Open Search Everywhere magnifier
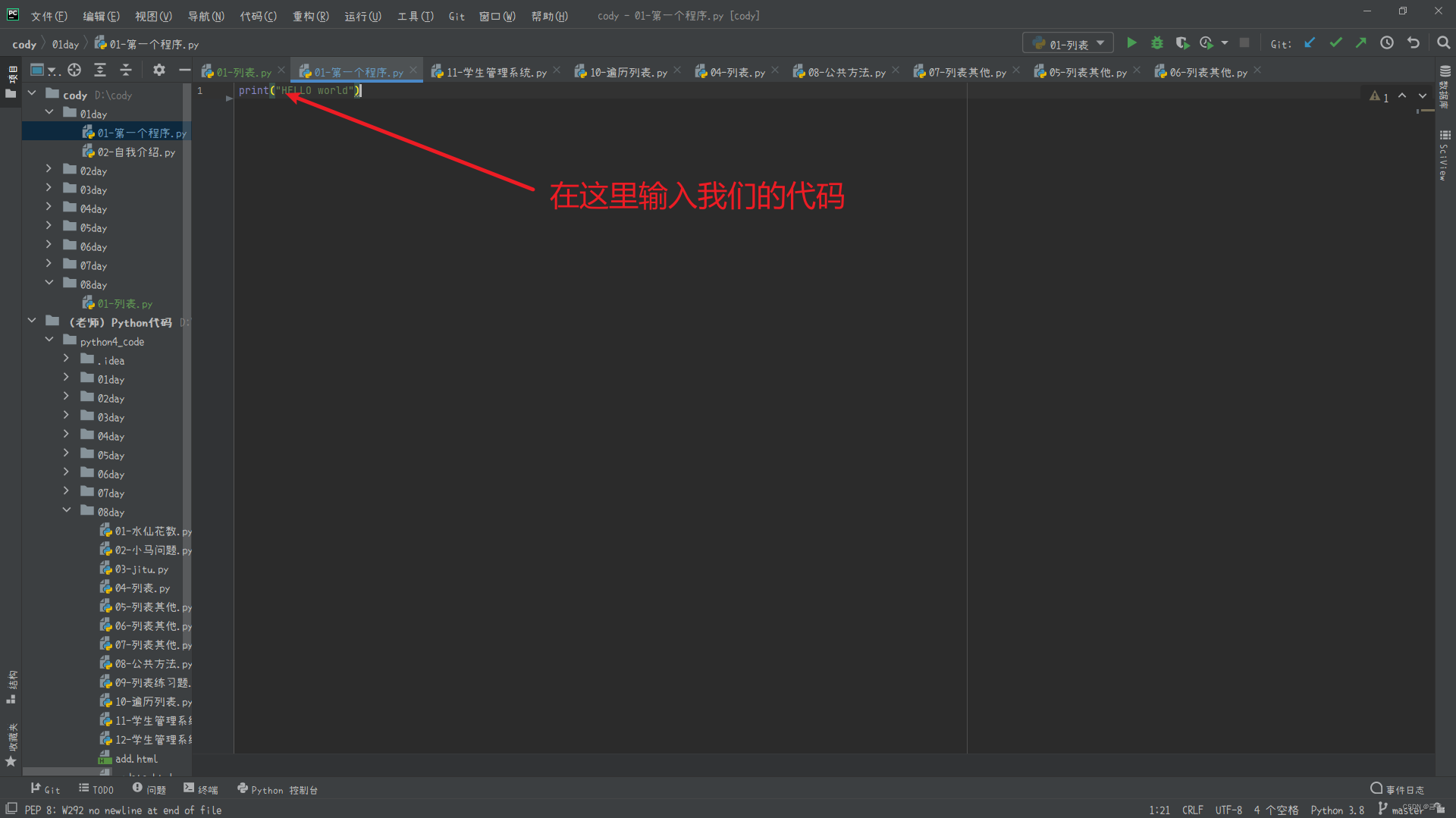 coord(1444,43)
